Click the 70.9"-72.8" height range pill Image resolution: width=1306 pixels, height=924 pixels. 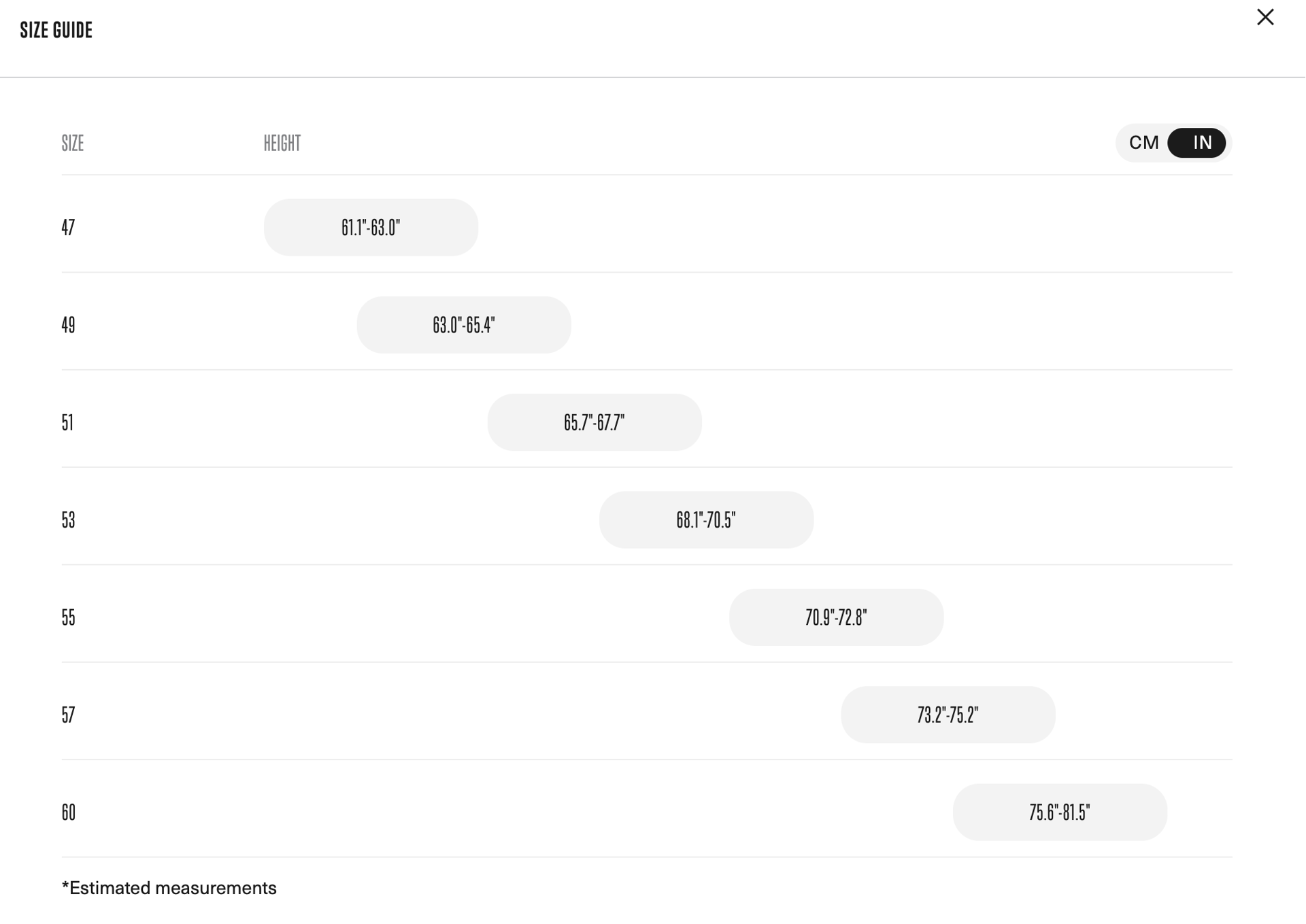pos(836,617)
